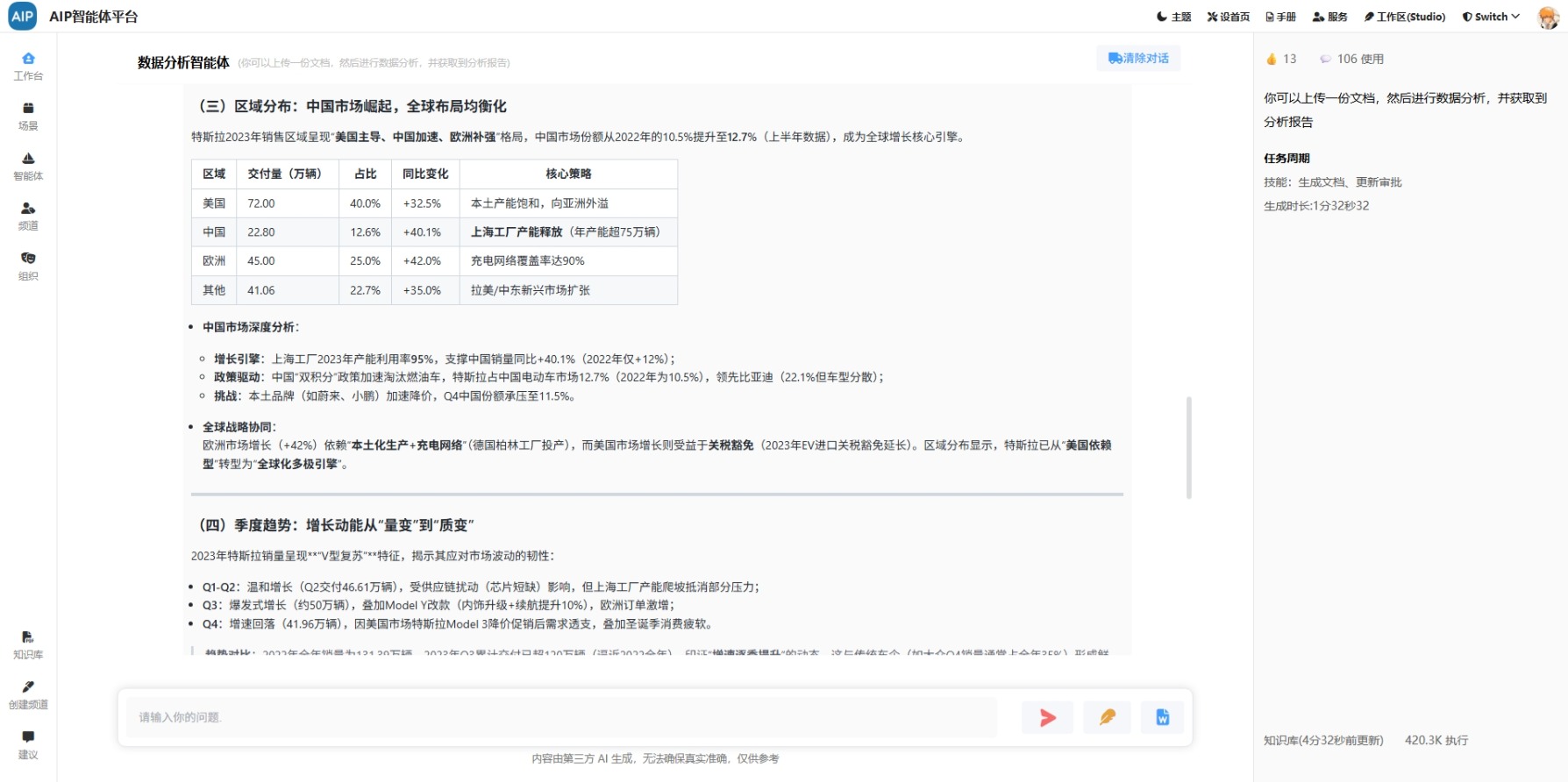Viewport: 1568px width, 782px height.
Task: Click the 420.3K 执行 stat
Action: click(x=1436, y=740)
